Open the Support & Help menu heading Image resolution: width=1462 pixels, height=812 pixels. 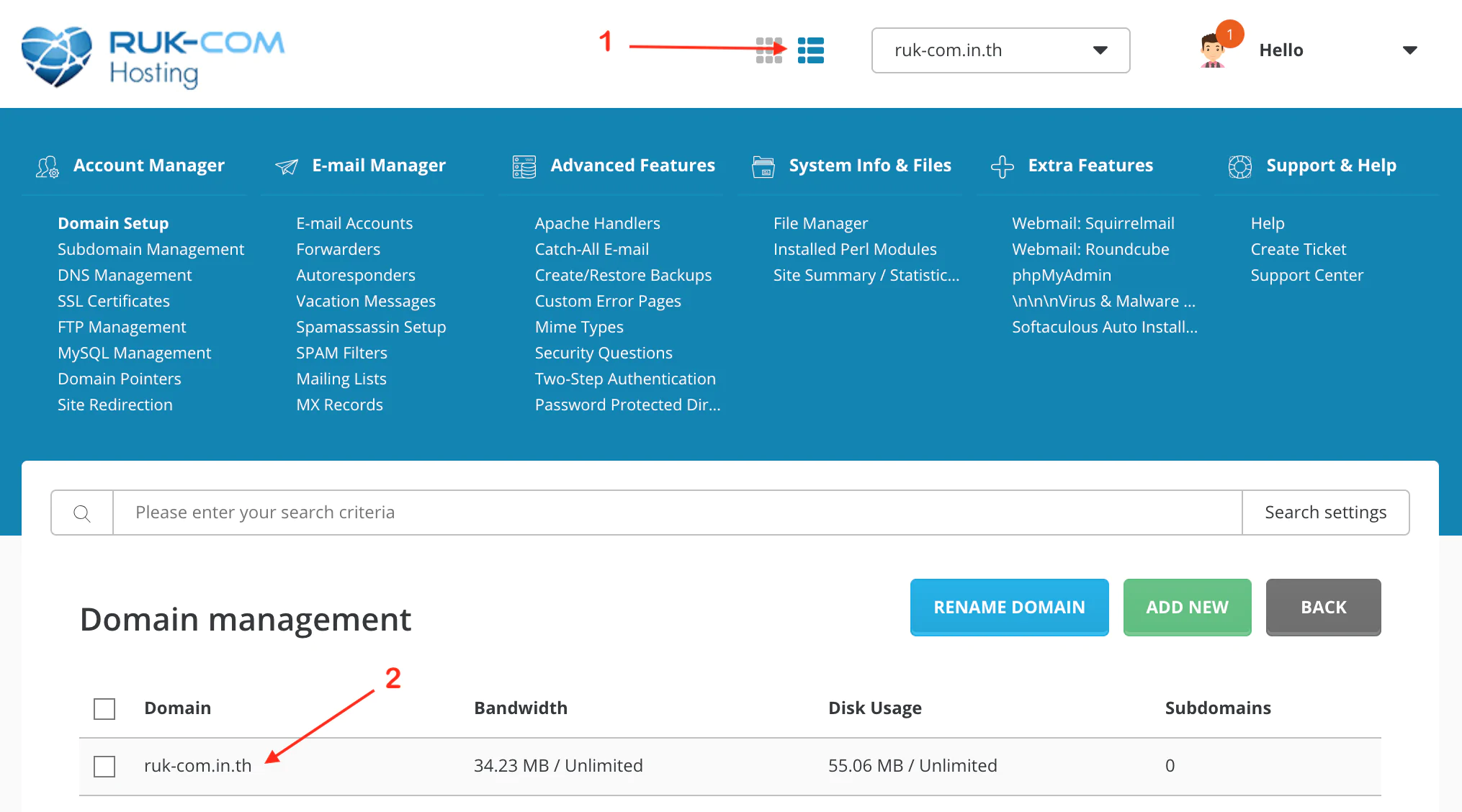click(1331, 166)
